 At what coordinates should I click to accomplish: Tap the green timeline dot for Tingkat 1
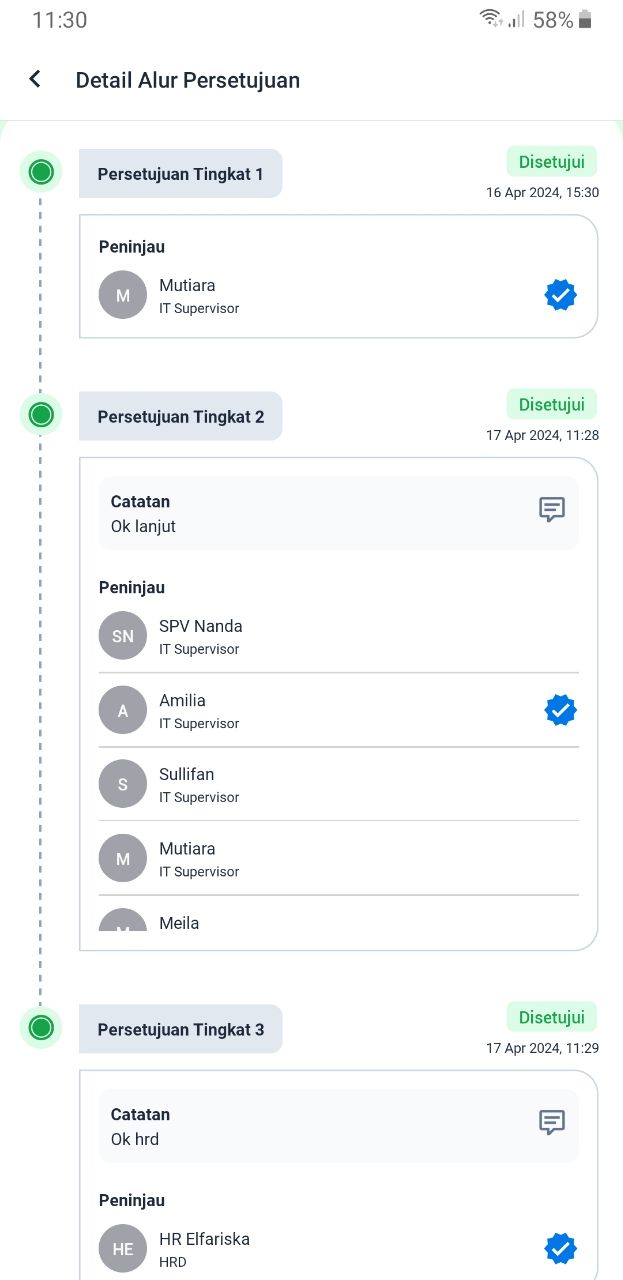tap(41, 171)
